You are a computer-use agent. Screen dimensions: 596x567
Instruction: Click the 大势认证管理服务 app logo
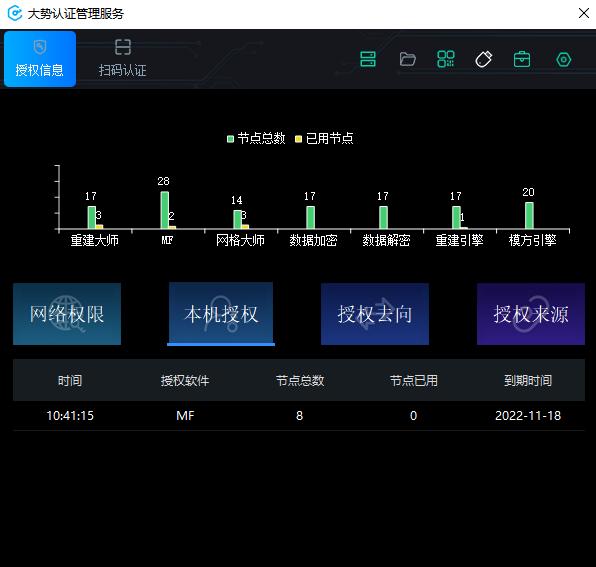[15, 14]
